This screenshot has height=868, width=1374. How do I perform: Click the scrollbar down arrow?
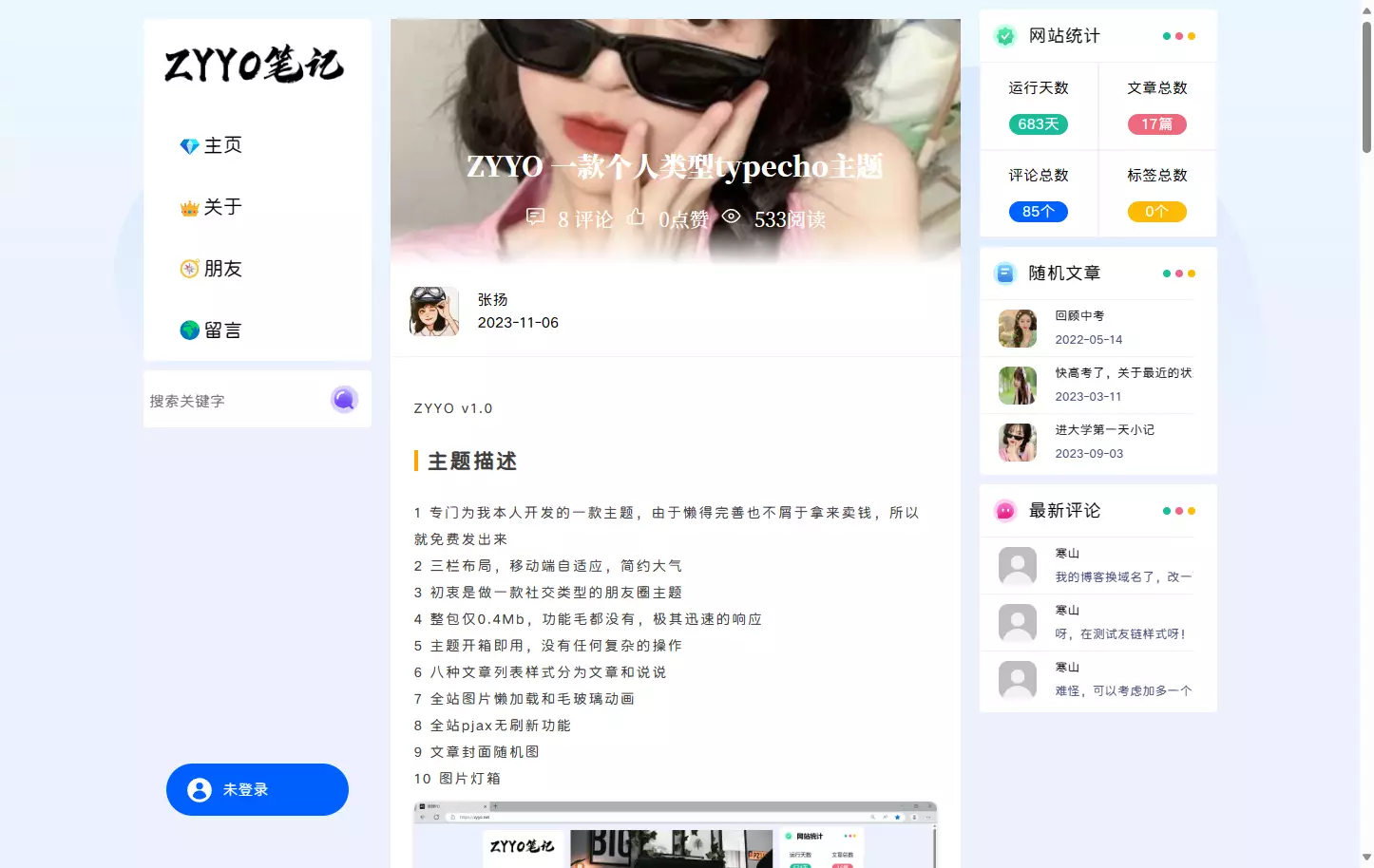(x=1366, y=859)
